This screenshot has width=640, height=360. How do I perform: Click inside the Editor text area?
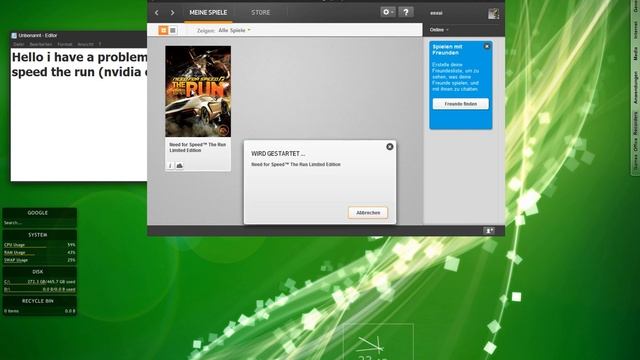click(79, 114)
